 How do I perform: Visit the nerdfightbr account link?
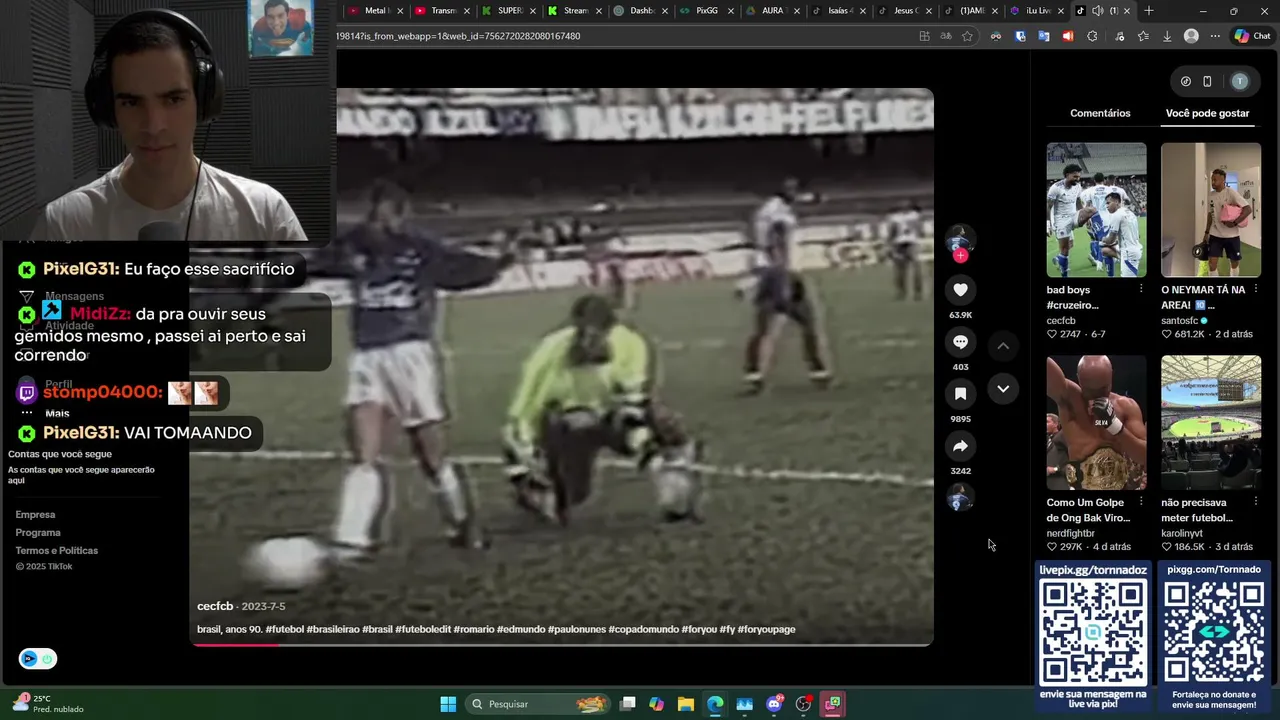click(x=1071, y=534)
